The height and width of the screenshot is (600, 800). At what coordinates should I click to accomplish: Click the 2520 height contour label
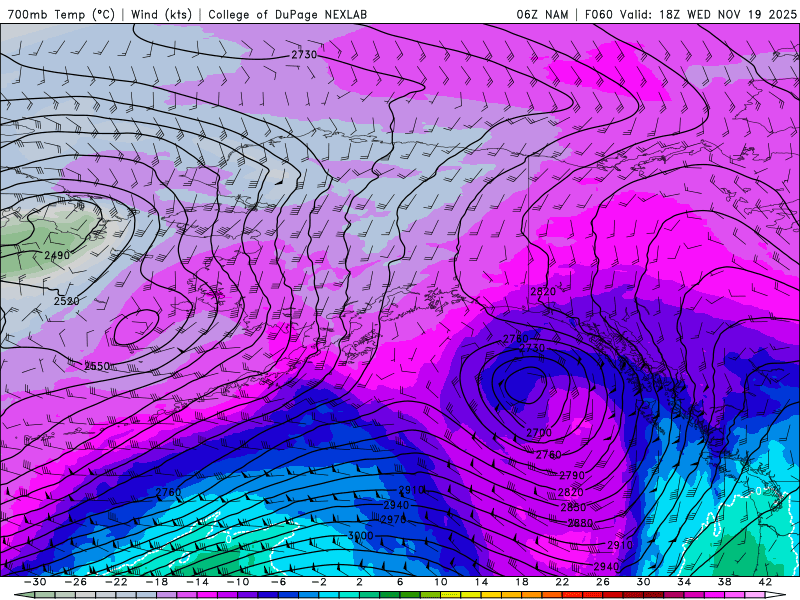pyautogui.click(x=67, y=301)
